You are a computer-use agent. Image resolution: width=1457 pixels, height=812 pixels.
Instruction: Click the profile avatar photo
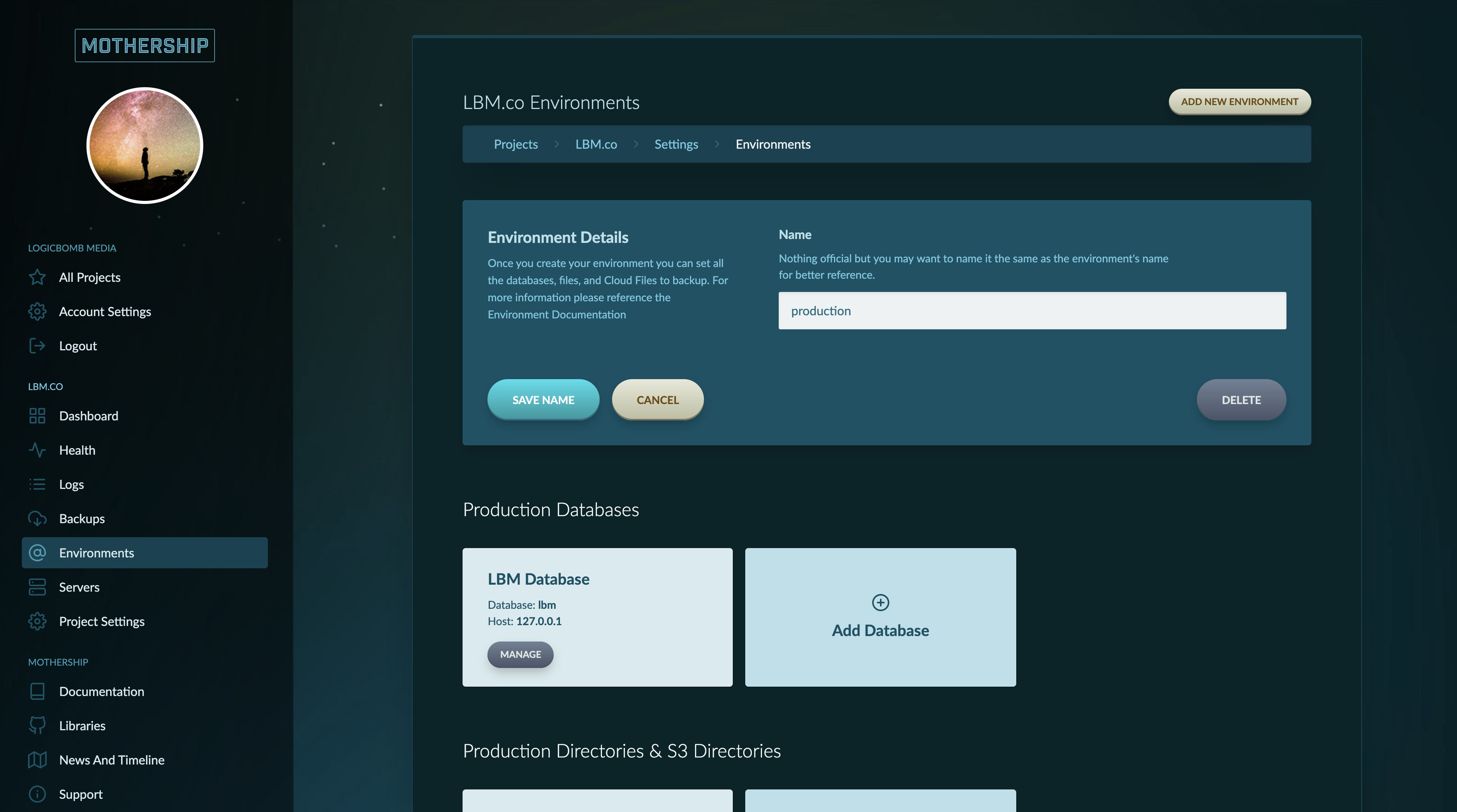point(145,145)
